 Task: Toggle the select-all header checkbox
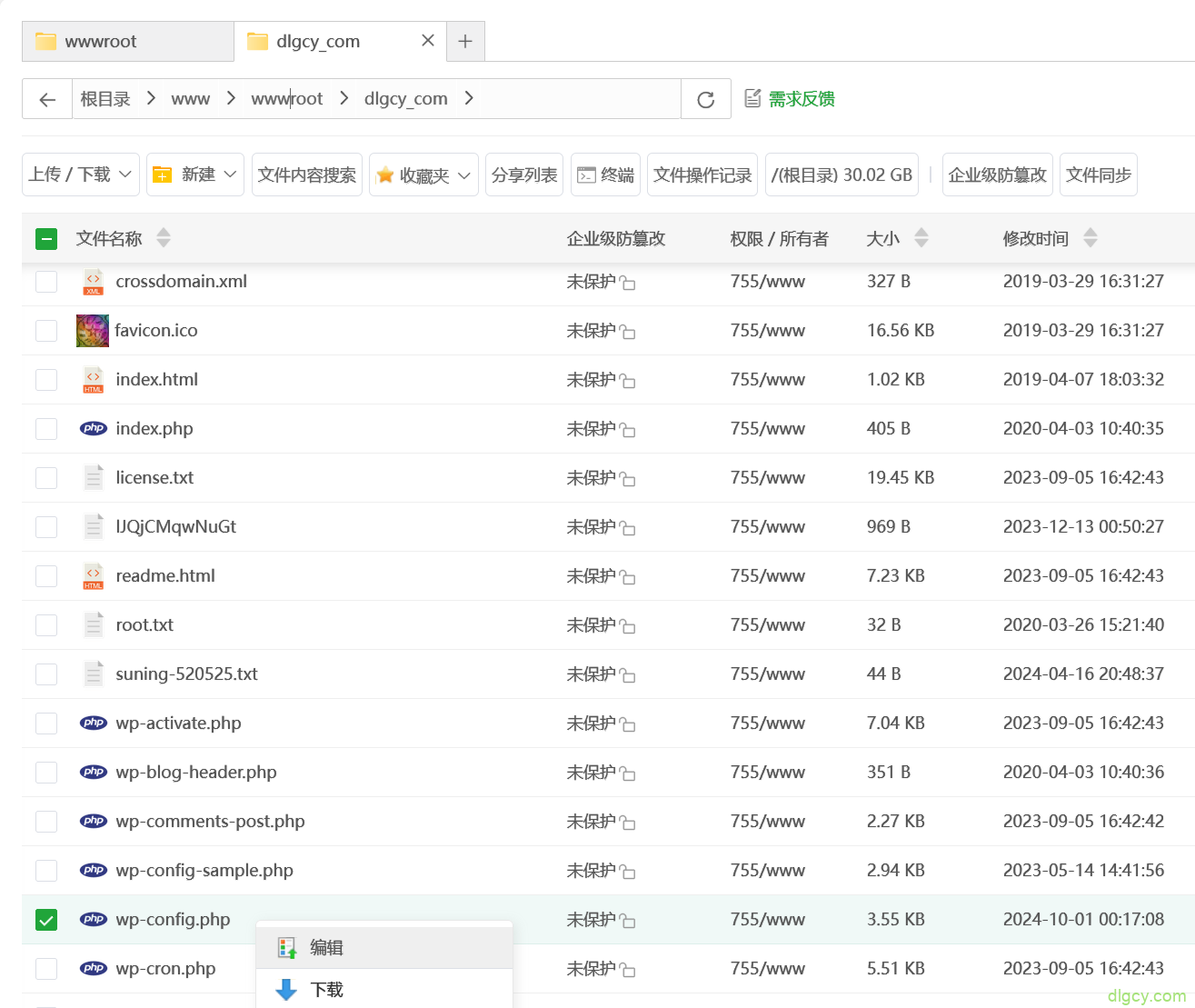click(46, 238)
